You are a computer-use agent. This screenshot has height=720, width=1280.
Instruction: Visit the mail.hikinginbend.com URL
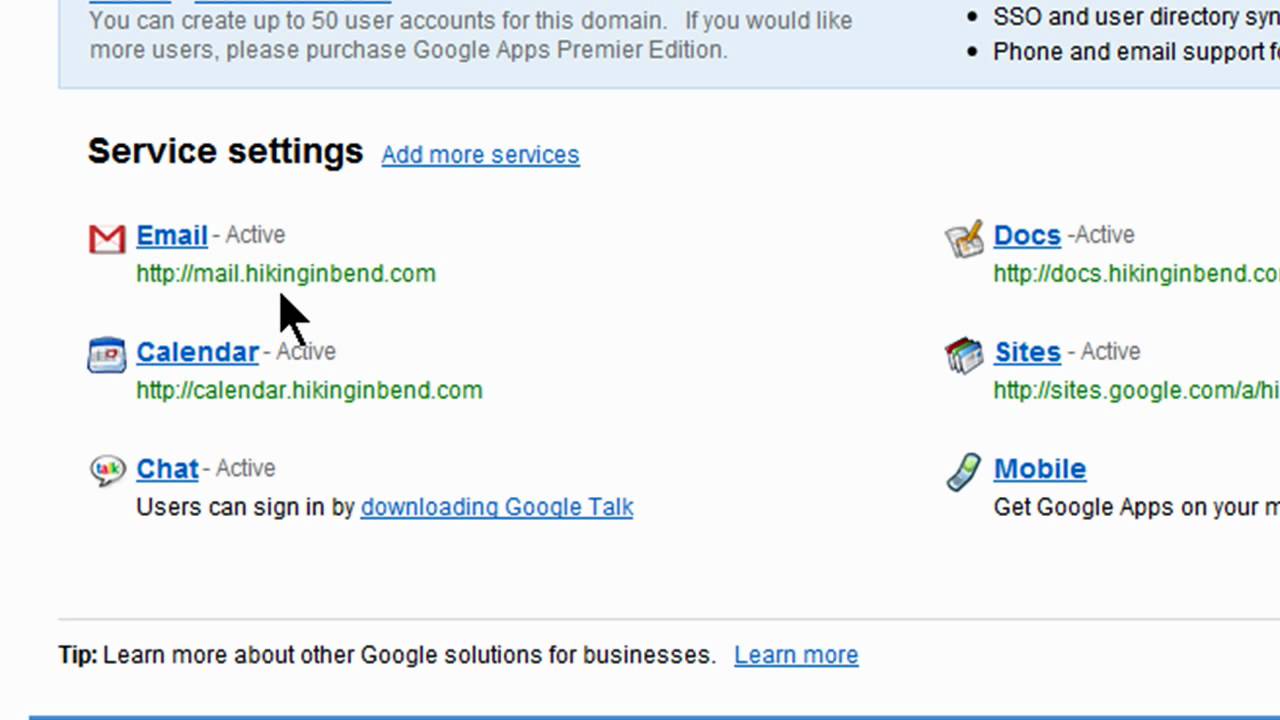point(286,274)
